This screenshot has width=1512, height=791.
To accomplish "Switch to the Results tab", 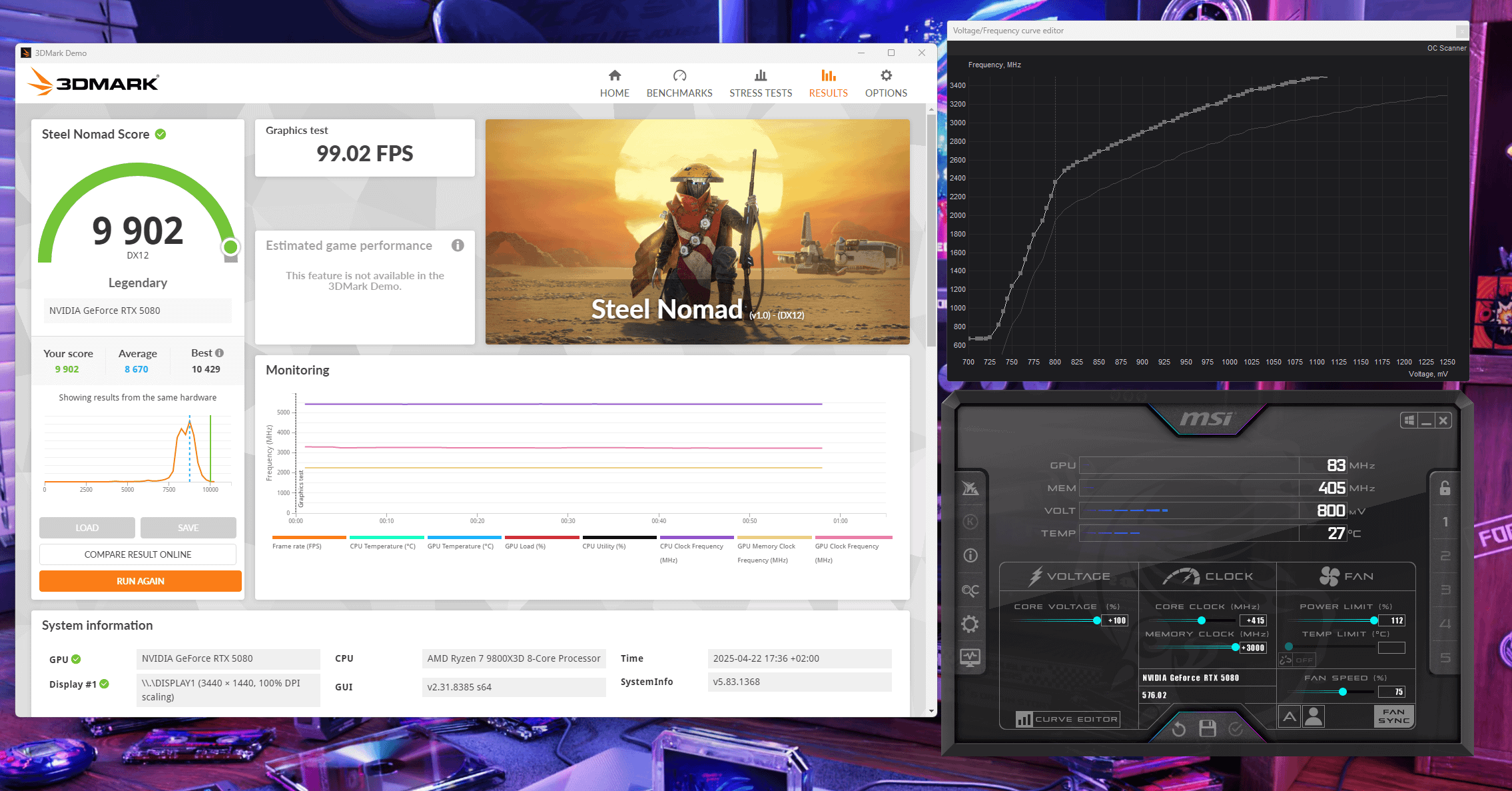I will click(828, 84).
